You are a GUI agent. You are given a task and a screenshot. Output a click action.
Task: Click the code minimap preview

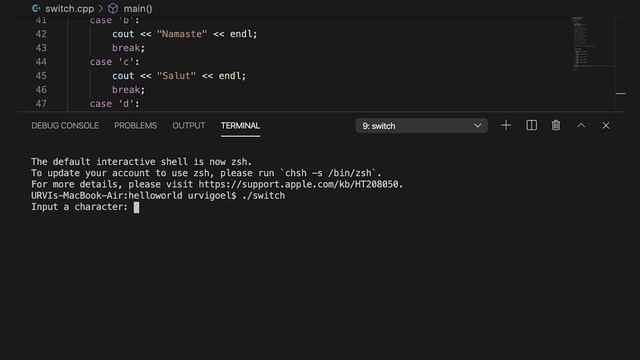point(584,43)
